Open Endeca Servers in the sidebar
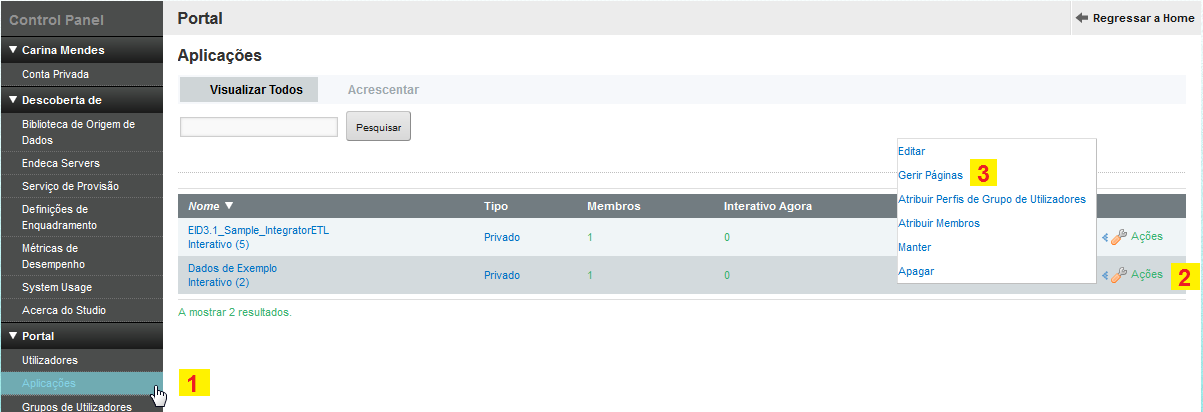Image resolution: width=1203 pixels, height=412 pixels. (x=61, y=163)
